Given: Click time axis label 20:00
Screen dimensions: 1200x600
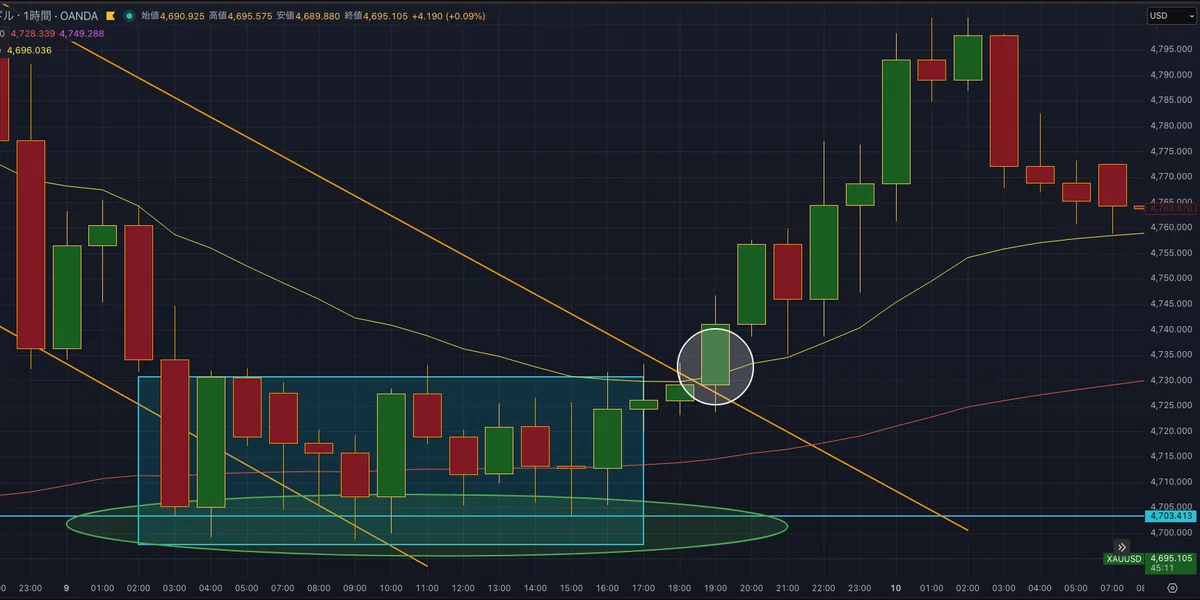Looking at the screenshot, I should click(751, 588).
